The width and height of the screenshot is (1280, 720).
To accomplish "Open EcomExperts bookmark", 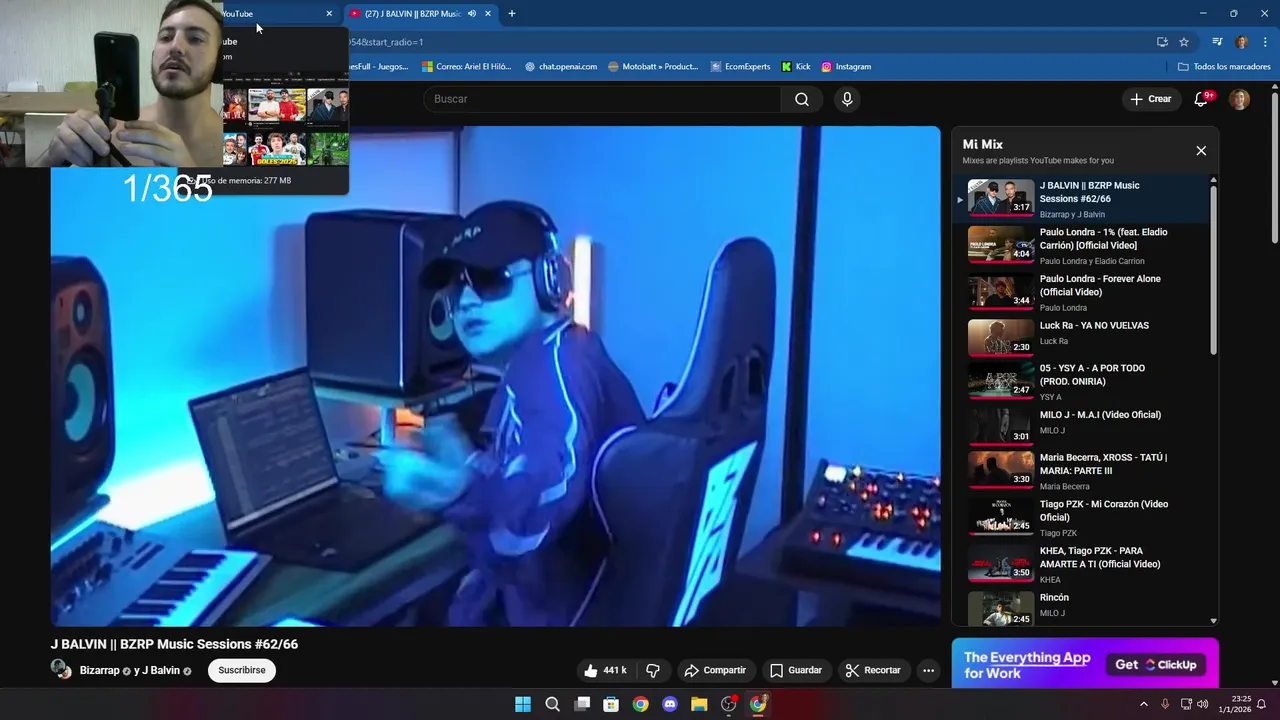I will tap(740, 67).
